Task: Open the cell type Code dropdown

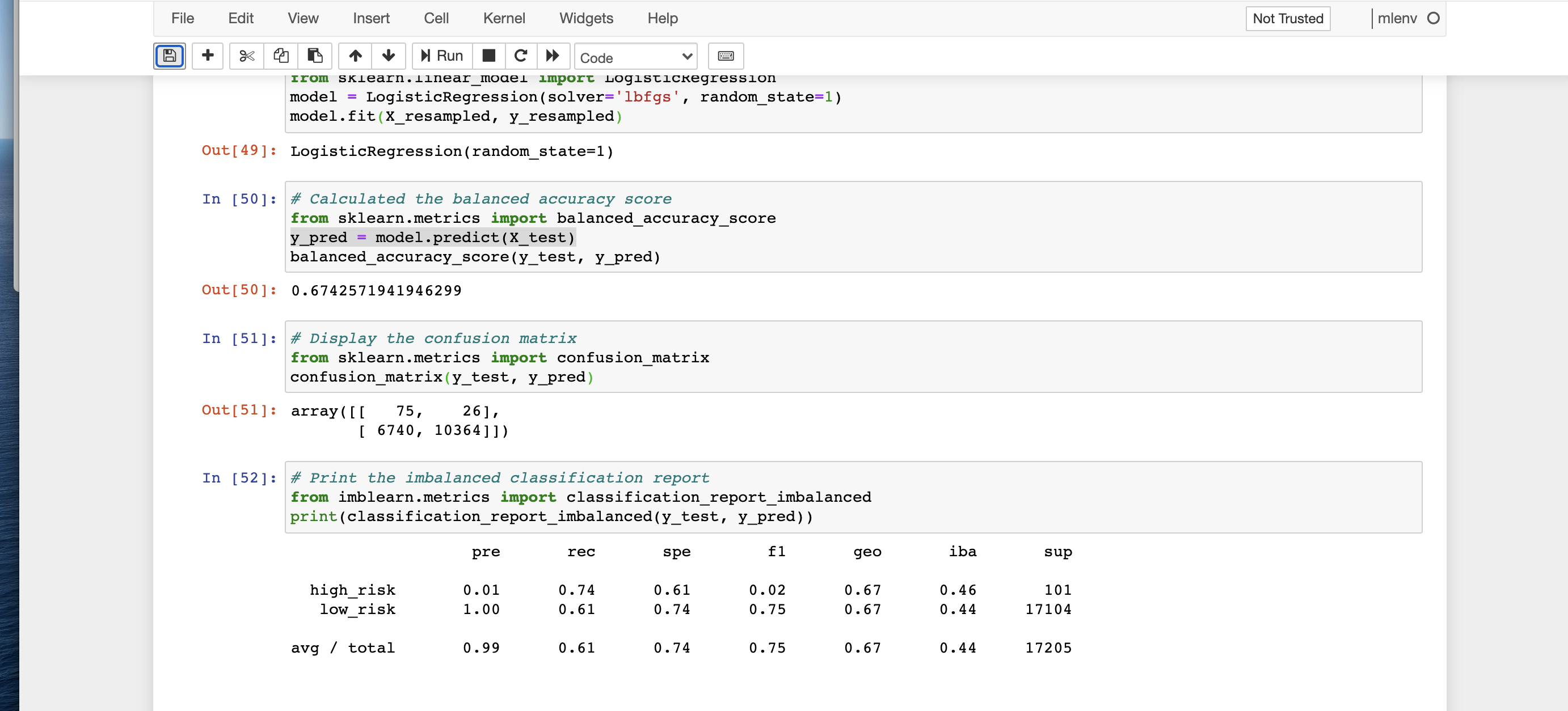Action: coord(636,57)
